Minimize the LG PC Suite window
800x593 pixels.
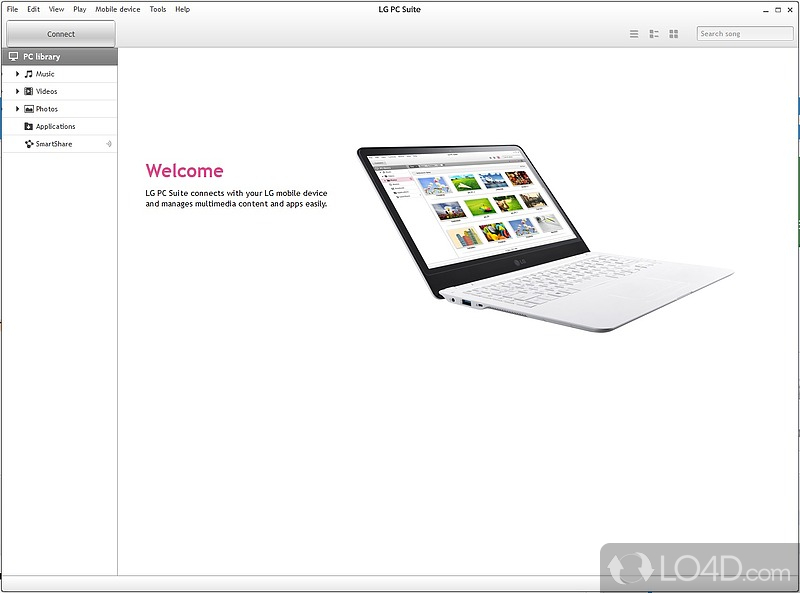pyautogui.click(x=765, y=10)
